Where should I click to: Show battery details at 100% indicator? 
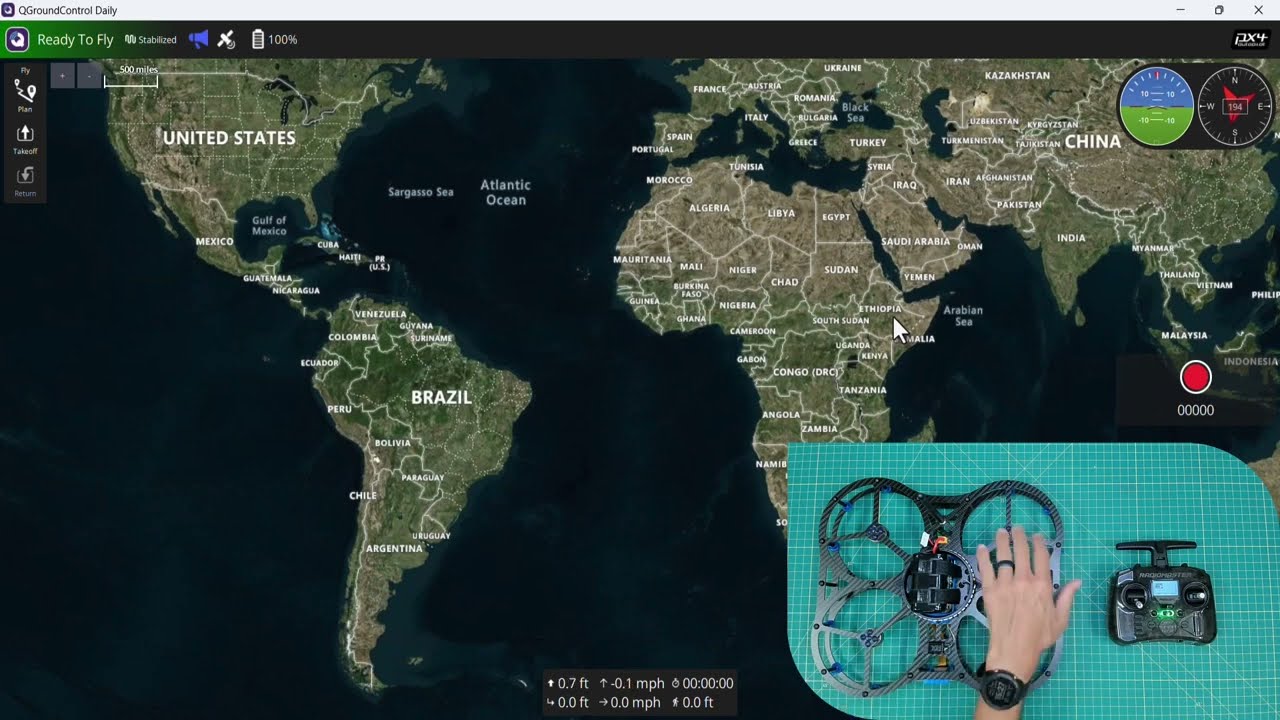274,40
